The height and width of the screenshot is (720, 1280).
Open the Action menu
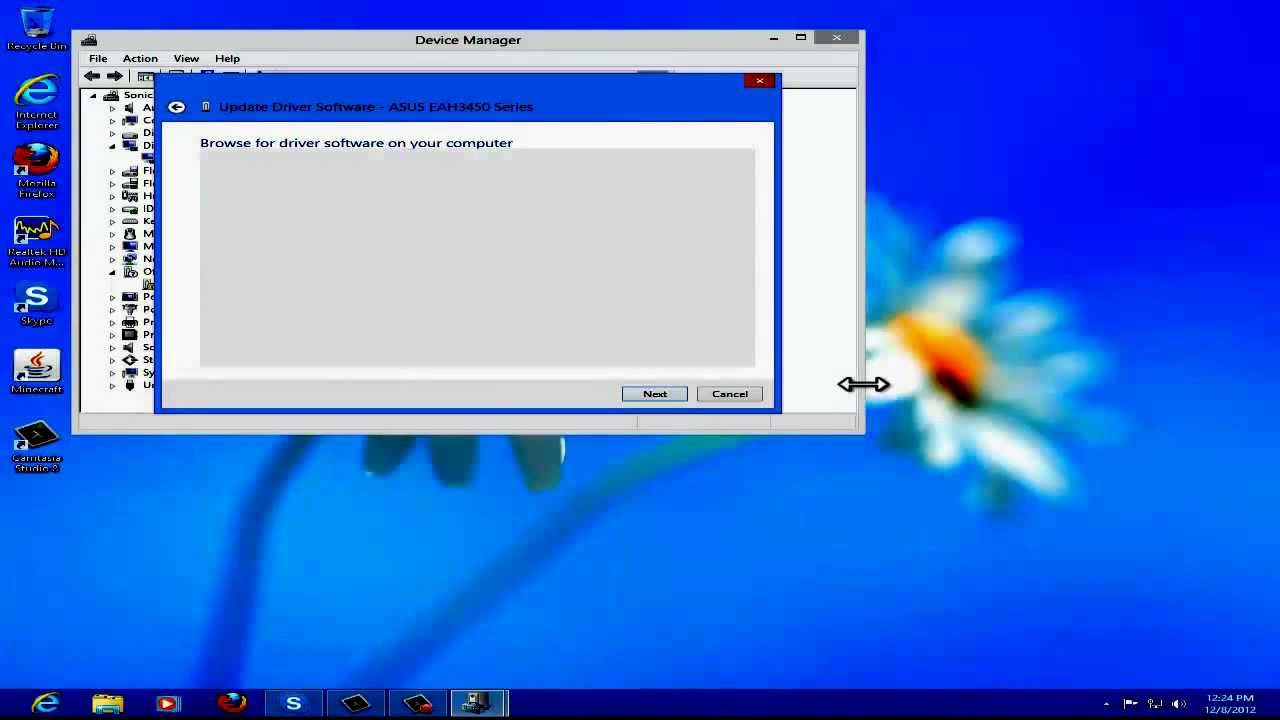pyautogui.click(x=140, y=59)
